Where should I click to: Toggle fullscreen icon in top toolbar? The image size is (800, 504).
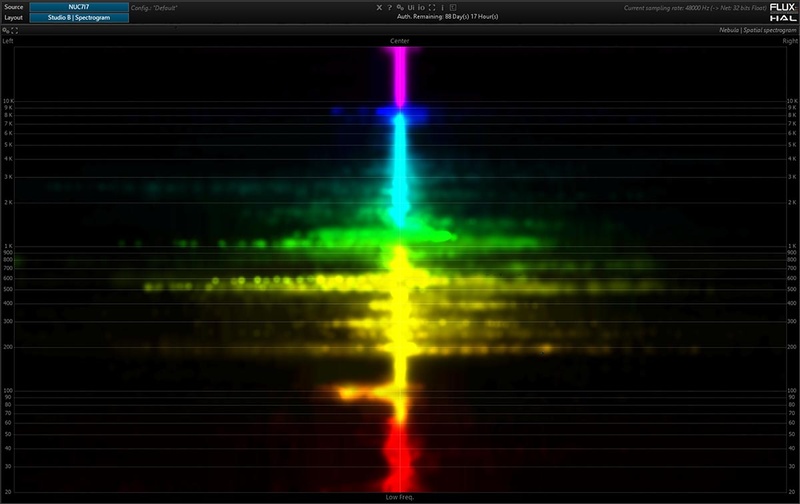pyautogui.click(x=432, y=8)
